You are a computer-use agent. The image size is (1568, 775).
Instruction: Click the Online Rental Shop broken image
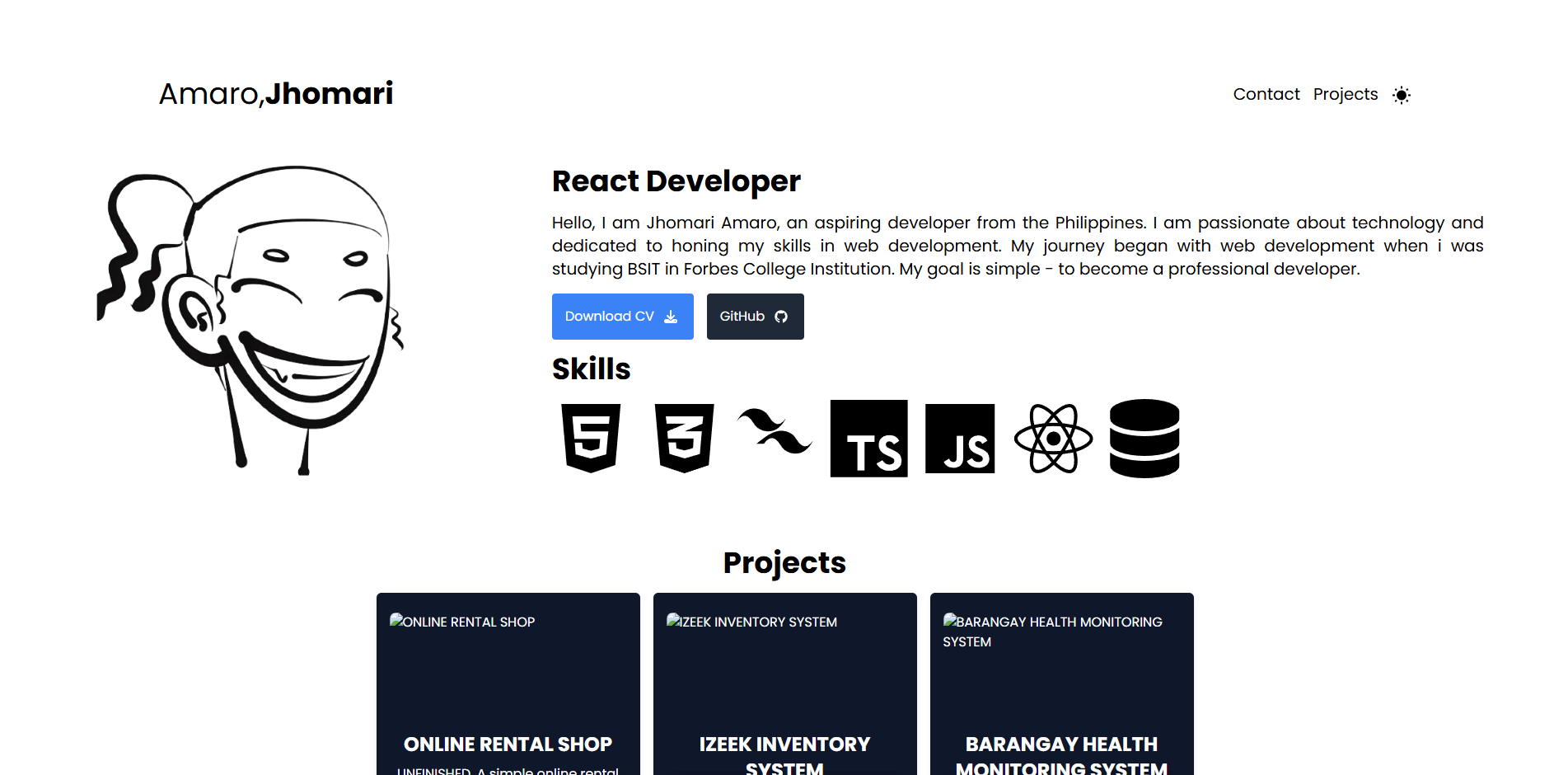click(462, 622)
